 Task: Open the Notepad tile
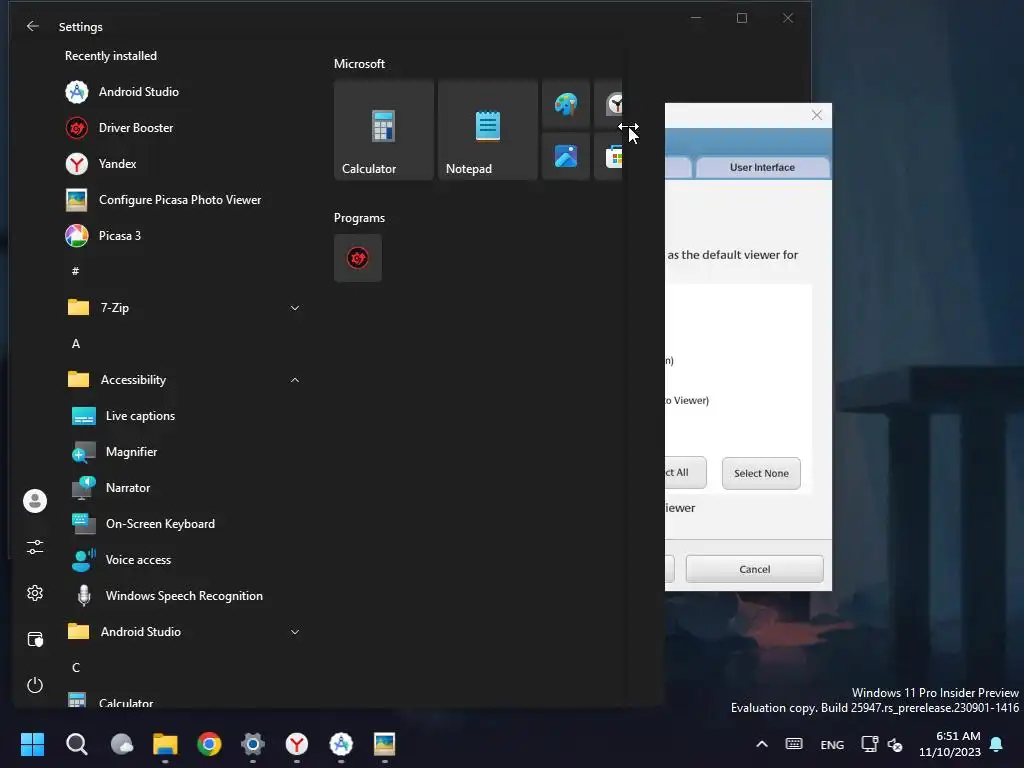488,130
